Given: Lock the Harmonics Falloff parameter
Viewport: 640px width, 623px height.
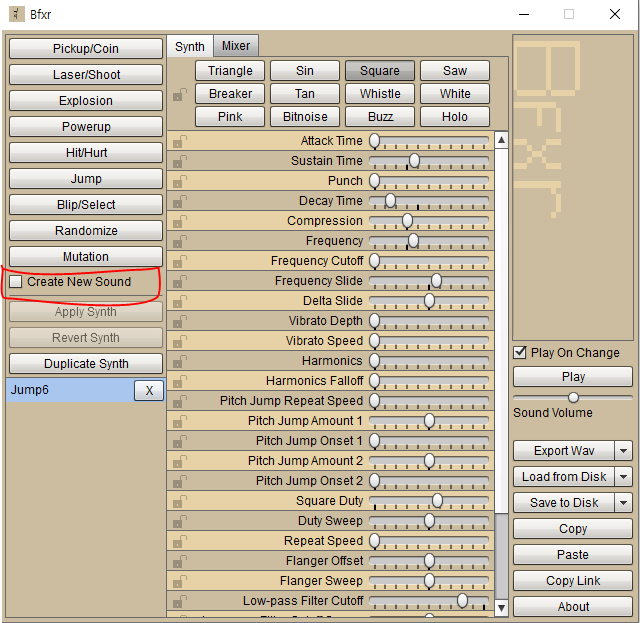Looking at the screenshot, I should (180, 381).
